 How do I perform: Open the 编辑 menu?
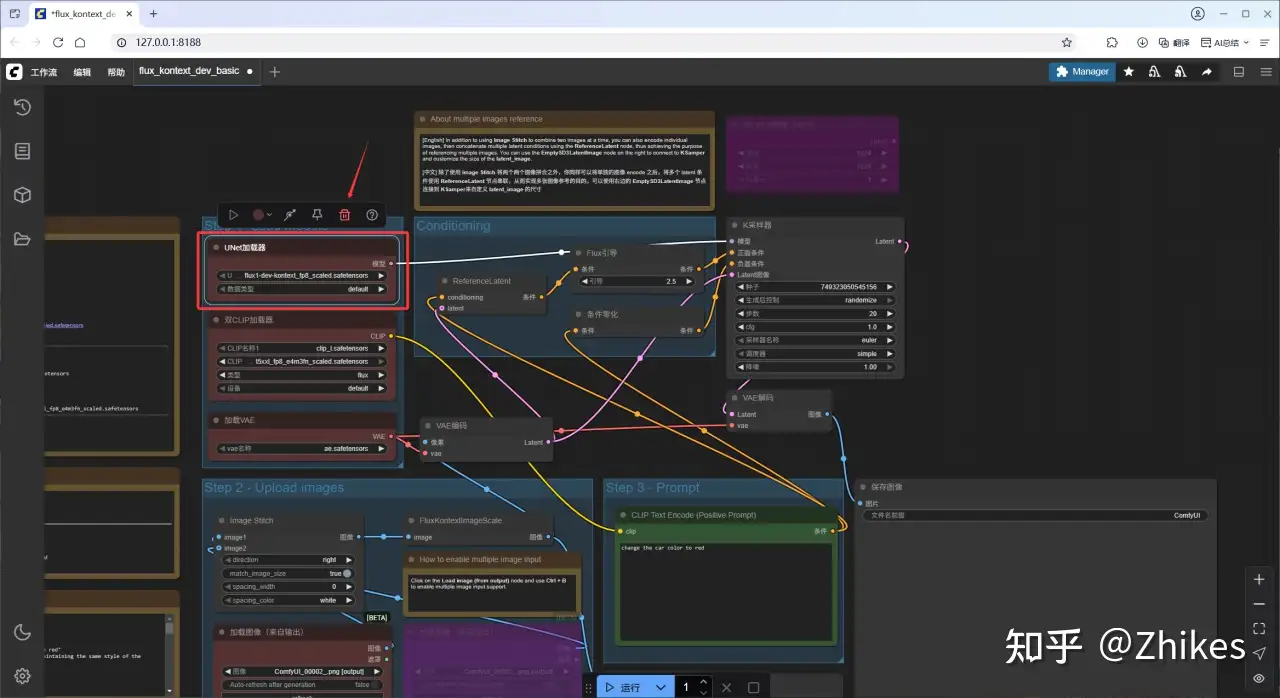point(82,72)
